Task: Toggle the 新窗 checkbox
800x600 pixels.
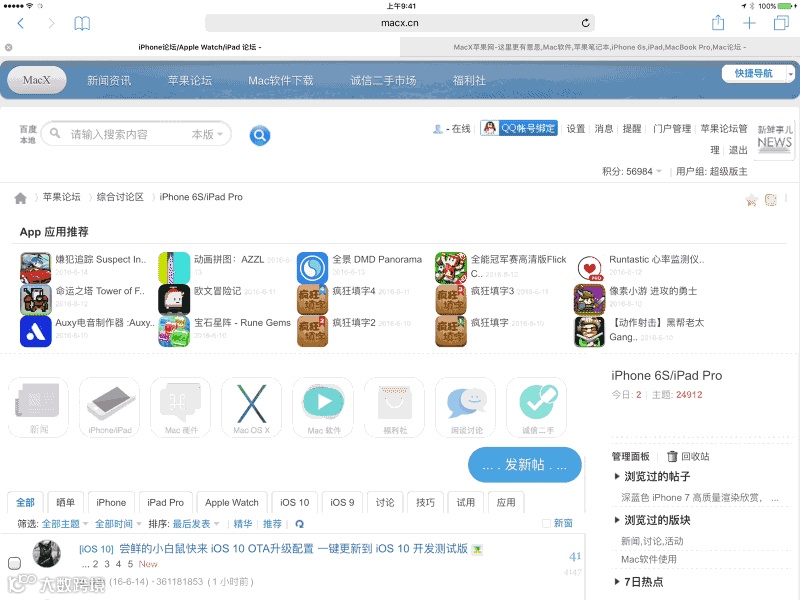Action: click(x=546, y=523)
